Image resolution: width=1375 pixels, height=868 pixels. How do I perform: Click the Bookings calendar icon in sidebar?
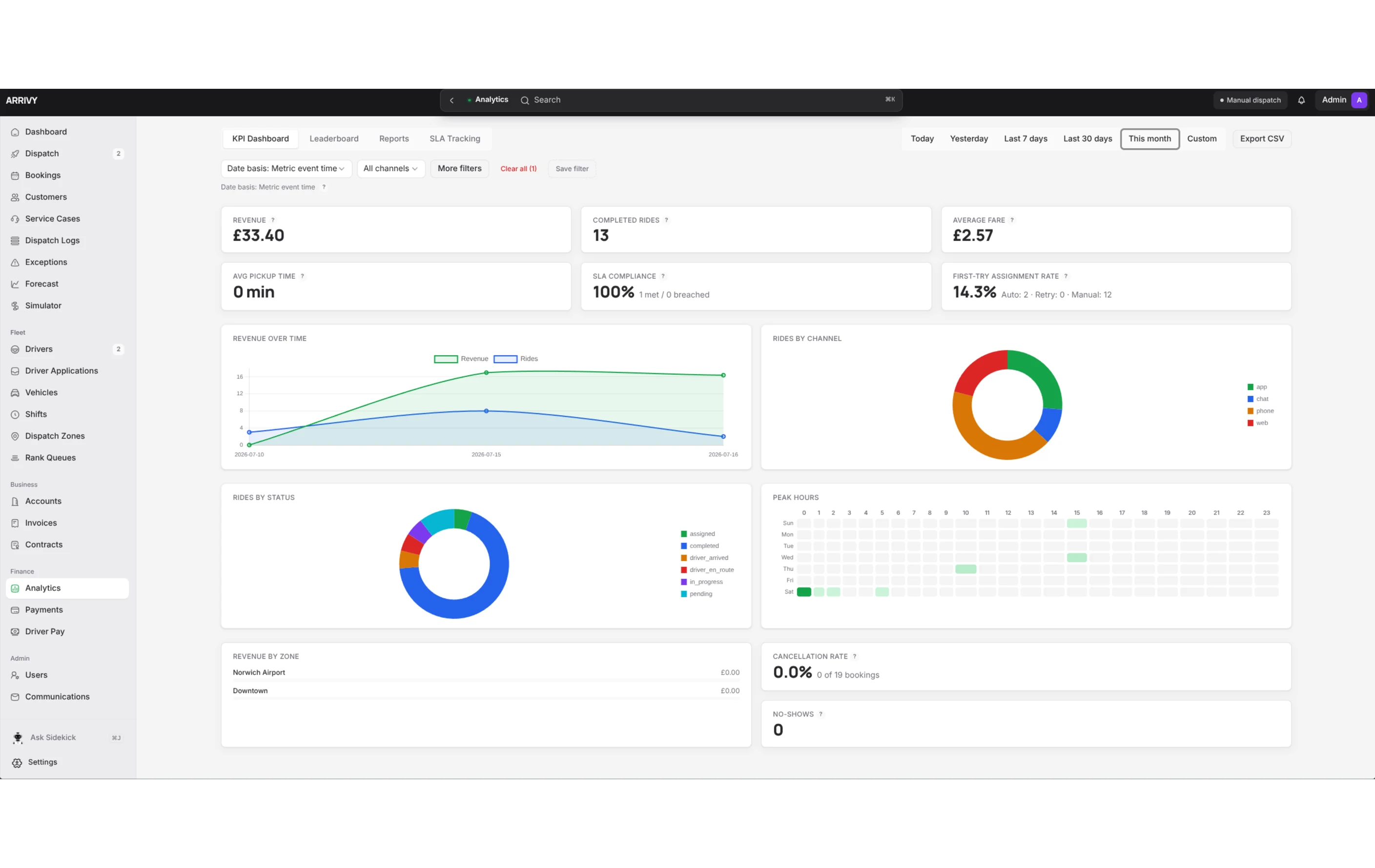[15, 175]
